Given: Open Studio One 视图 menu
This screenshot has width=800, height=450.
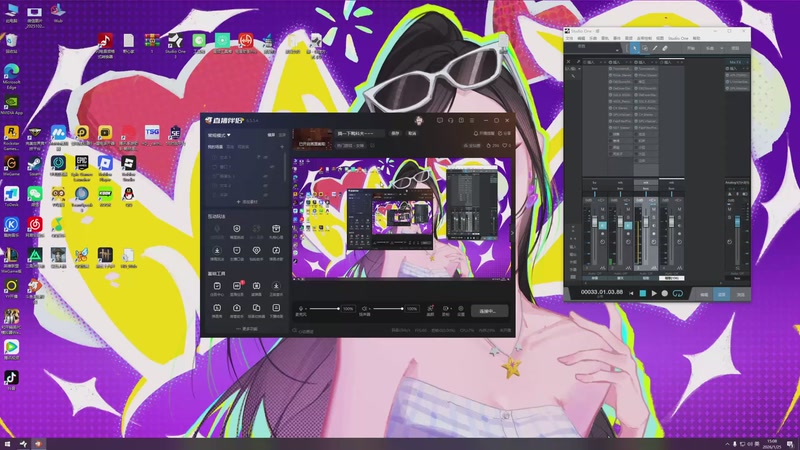Looking at the screenshot, I should point(660,38).
